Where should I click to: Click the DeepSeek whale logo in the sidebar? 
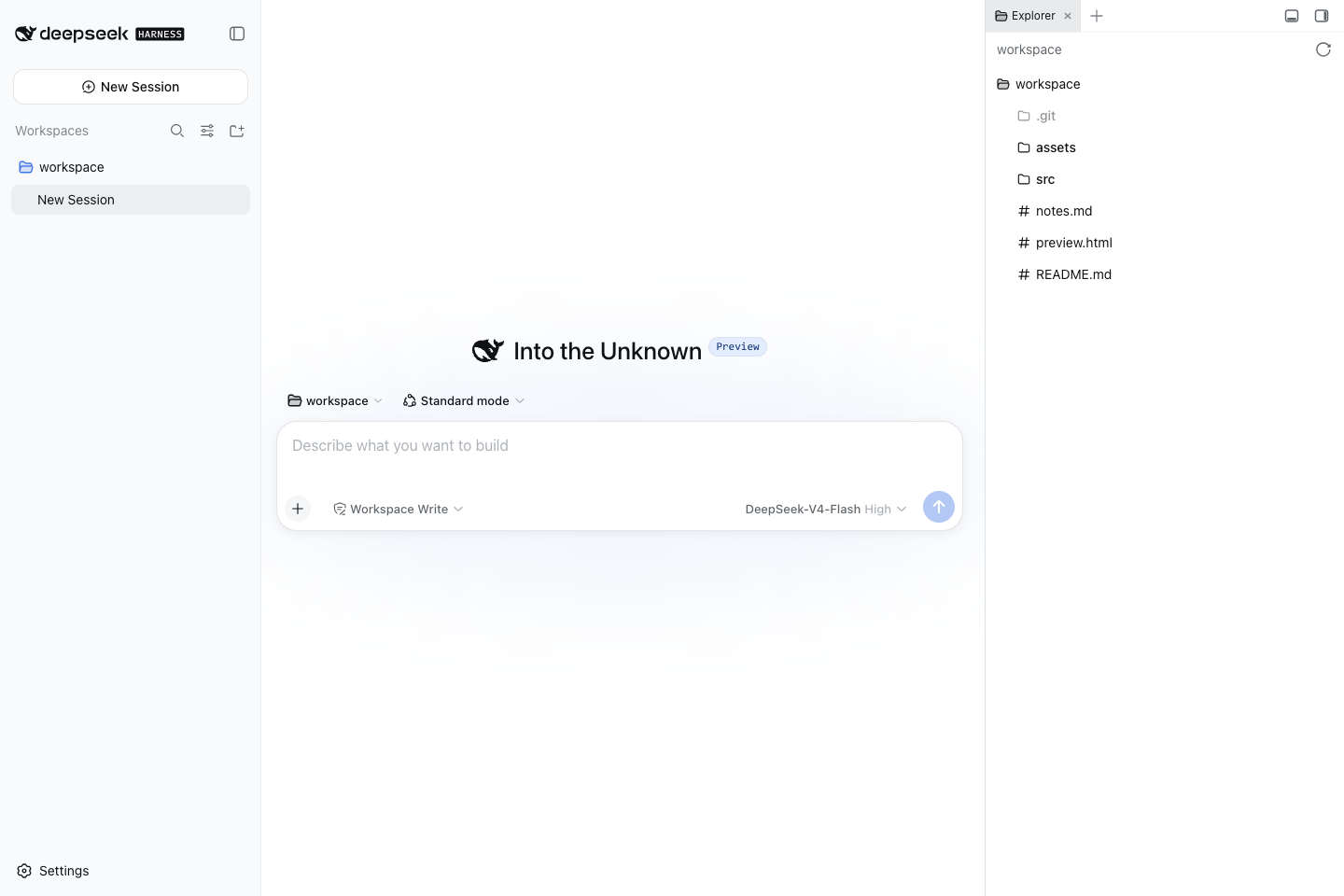pyautogui.click(x=25, y=34)
